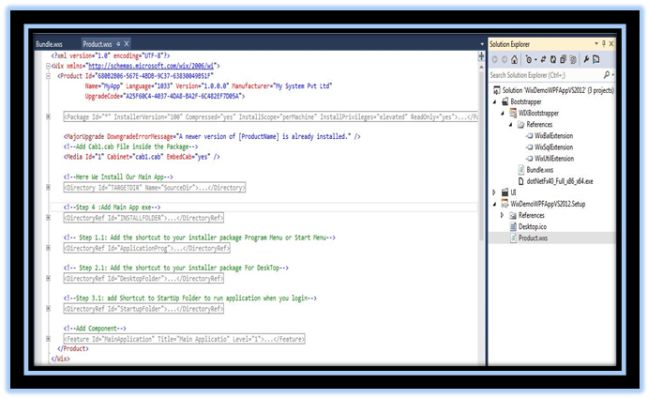
Task: Click Preview Selected Items icon
Action: 596,60
